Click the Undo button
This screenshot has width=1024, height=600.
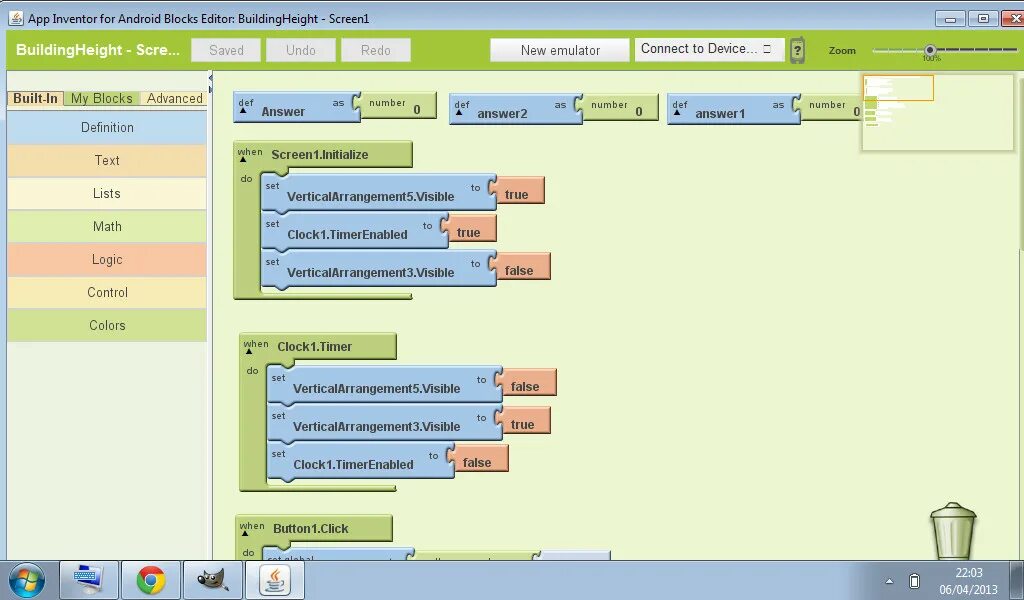pyautogui.click(x=300, y=50)
